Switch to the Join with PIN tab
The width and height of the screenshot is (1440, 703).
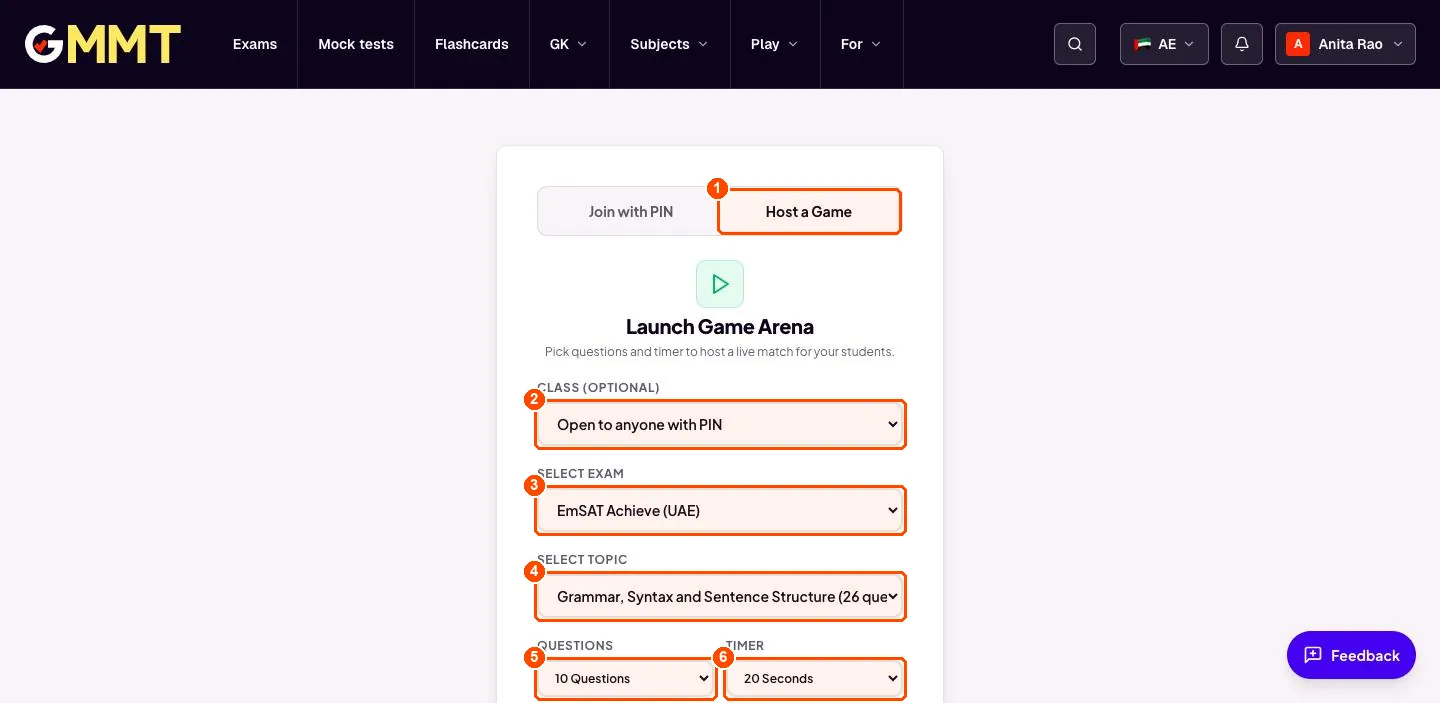pos(630,211)
